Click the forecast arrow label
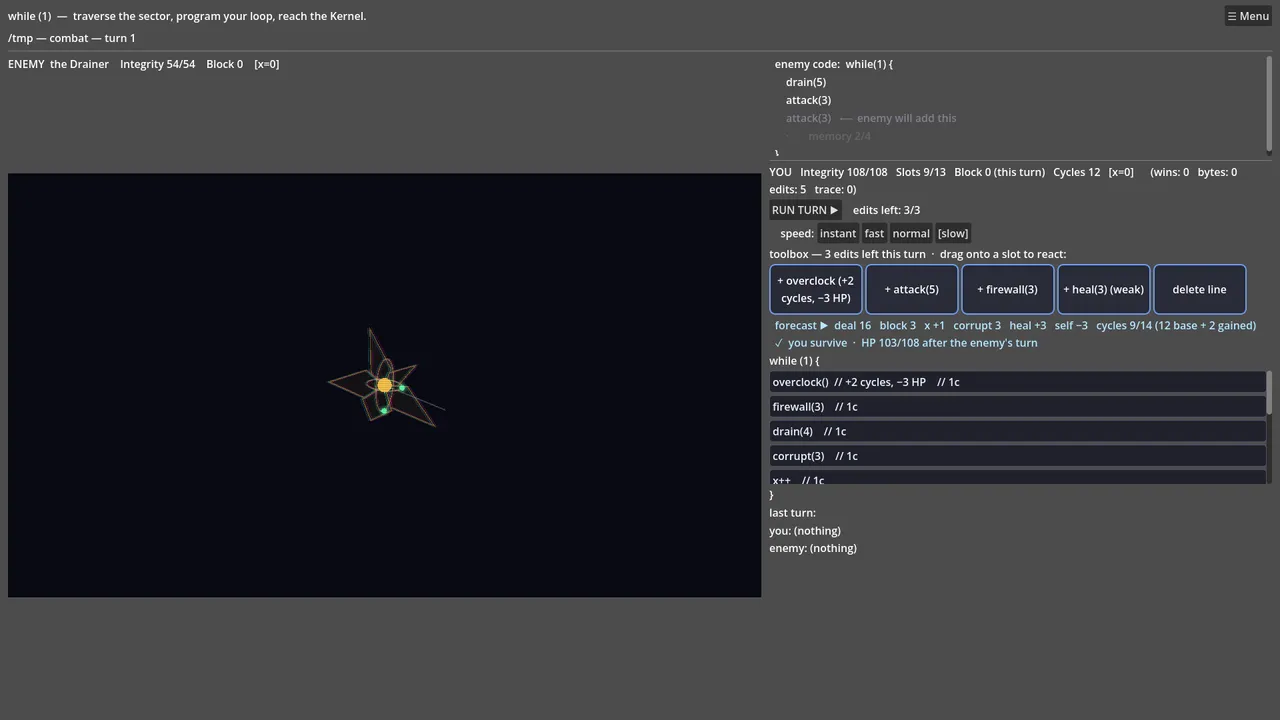1280x720 pixels. (x=801, y=325)
